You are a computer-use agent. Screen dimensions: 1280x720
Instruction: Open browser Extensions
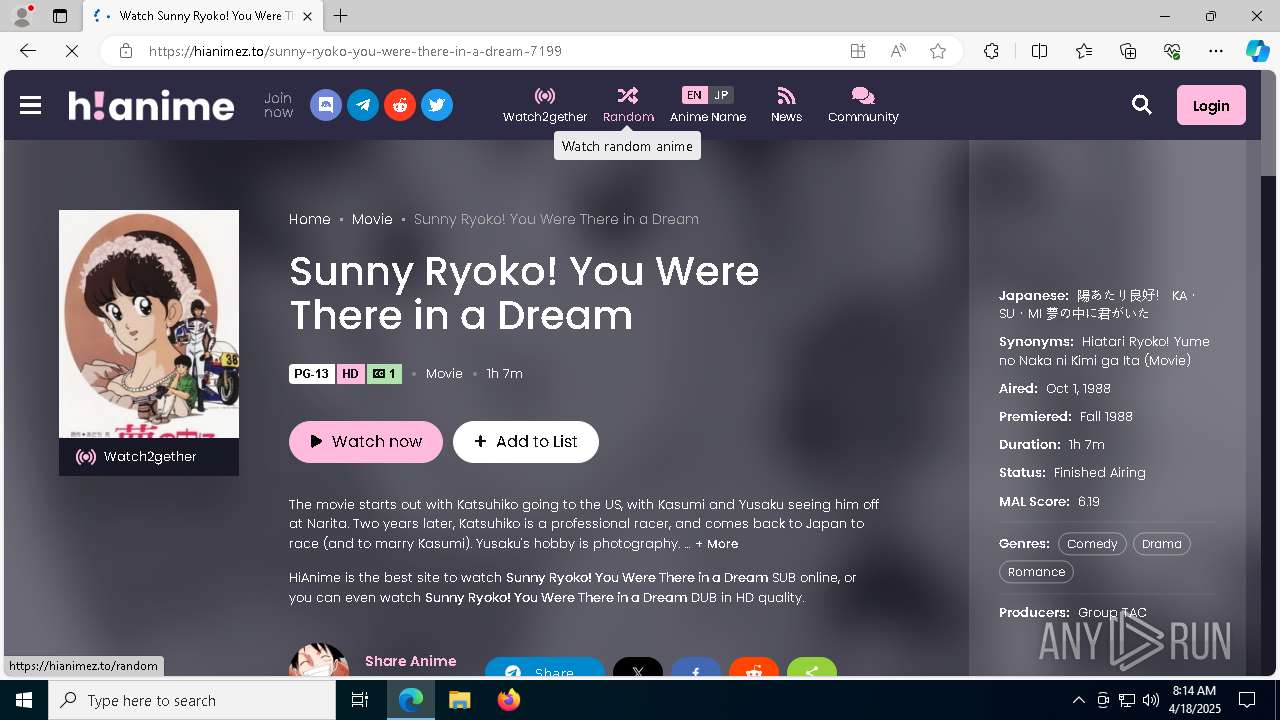click(991, 51)
